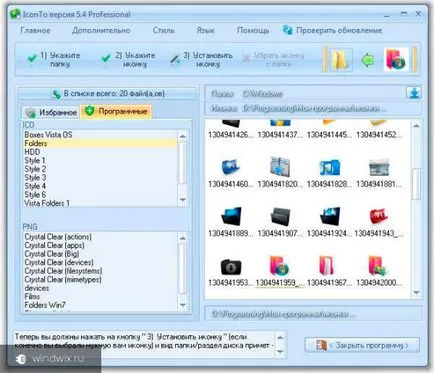Open the Дополнительно menu
Screen dimensions: 434x373
(x=101, y=30)
